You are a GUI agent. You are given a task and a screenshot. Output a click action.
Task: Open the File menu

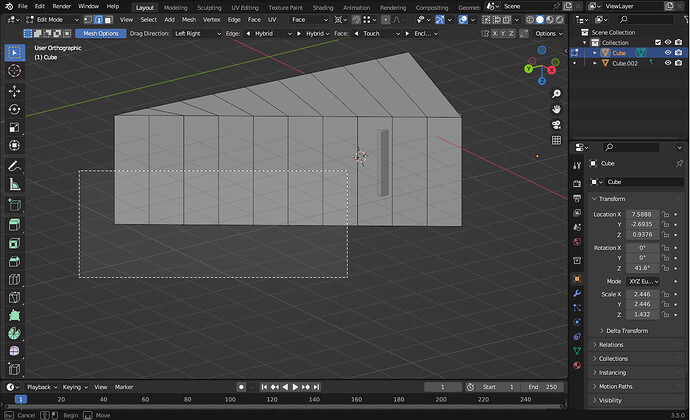[22, 6]
